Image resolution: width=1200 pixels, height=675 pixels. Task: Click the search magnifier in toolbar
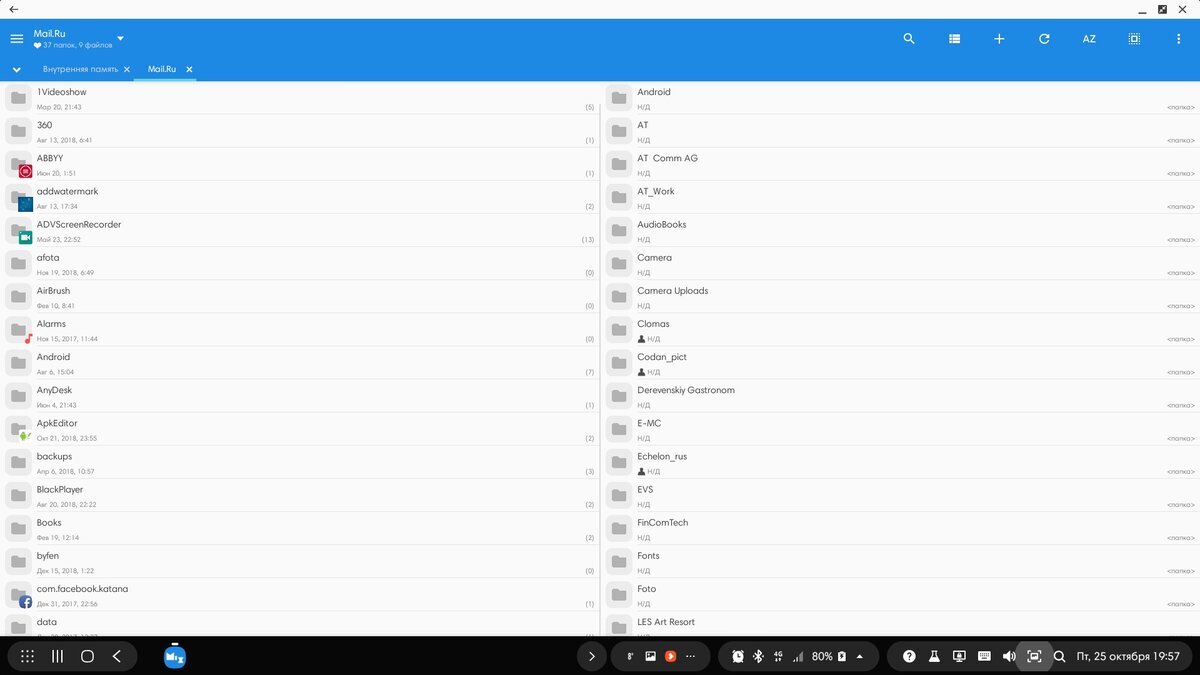point(909,39)
